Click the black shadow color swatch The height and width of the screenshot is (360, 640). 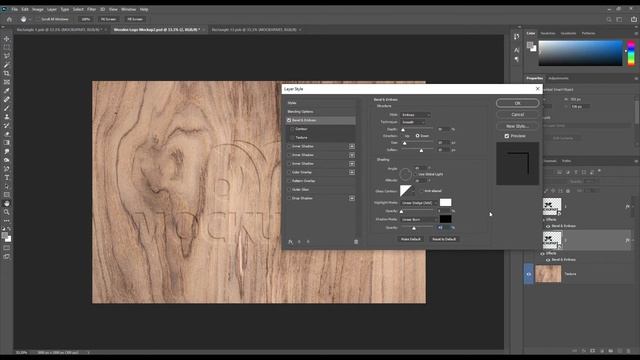coord(445,219)
